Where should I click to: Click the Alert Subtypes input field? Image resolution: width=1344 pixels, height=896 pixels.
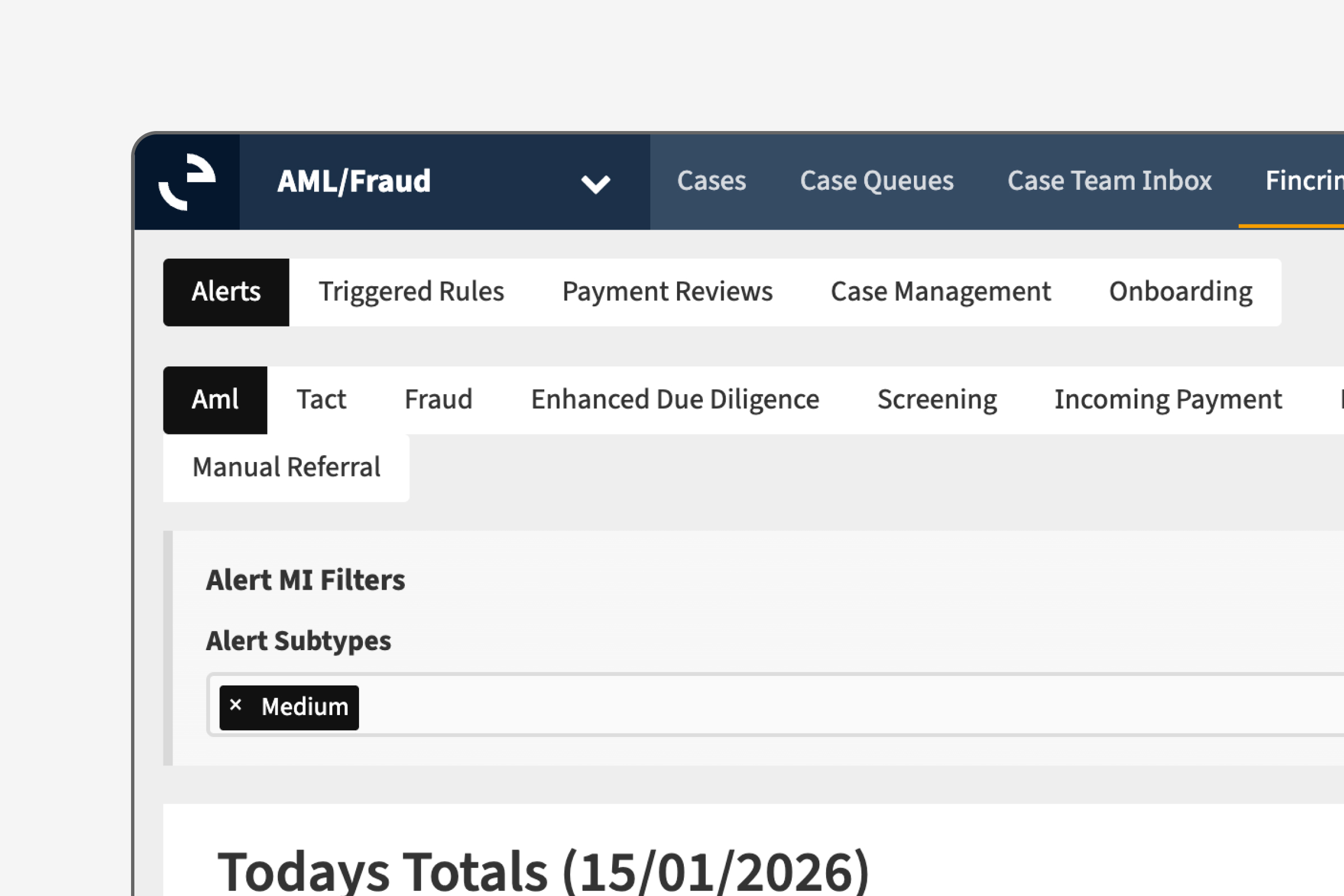click(800, 707)
